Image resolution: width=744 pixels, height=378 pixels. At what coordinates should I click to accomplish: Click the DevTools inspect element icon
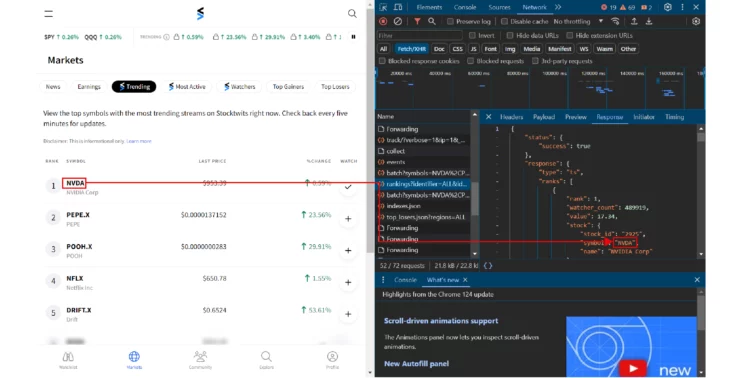click(x=383, y=7)
